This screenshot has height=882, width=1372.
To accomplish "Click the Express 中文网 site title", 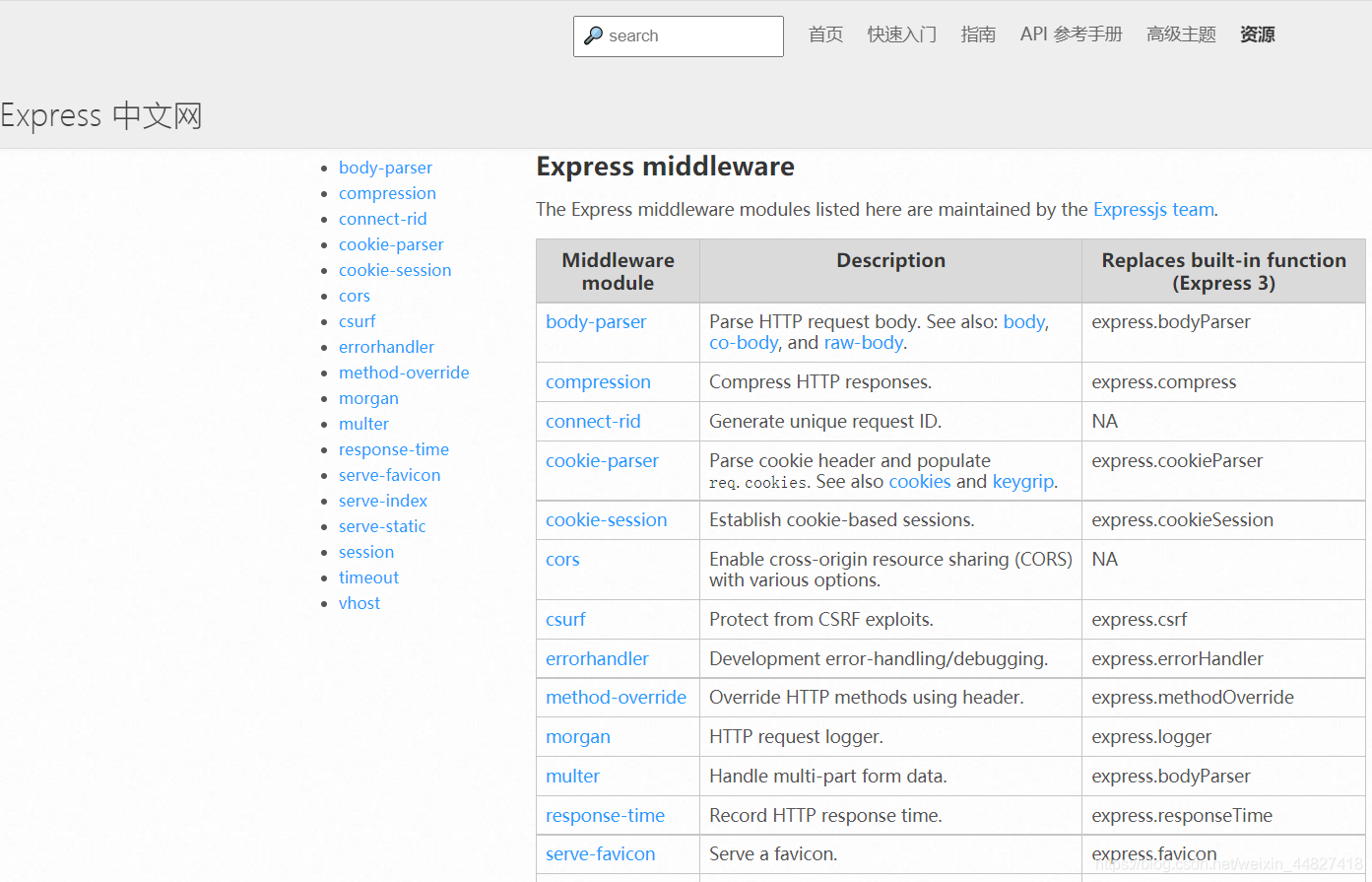I will (101, 115).
